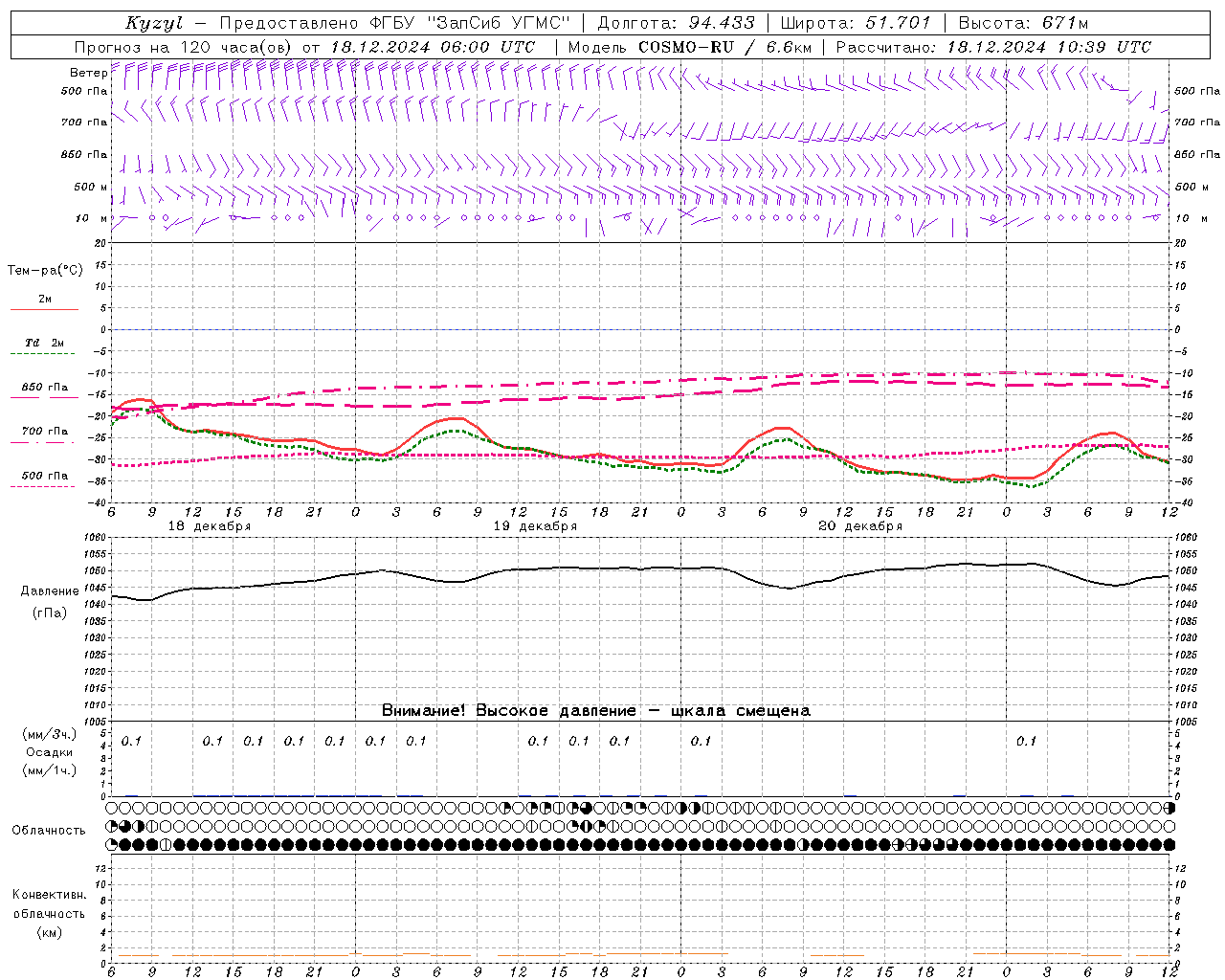
Task: Select the "19 декабря" date label
Action: coord(535,526)
